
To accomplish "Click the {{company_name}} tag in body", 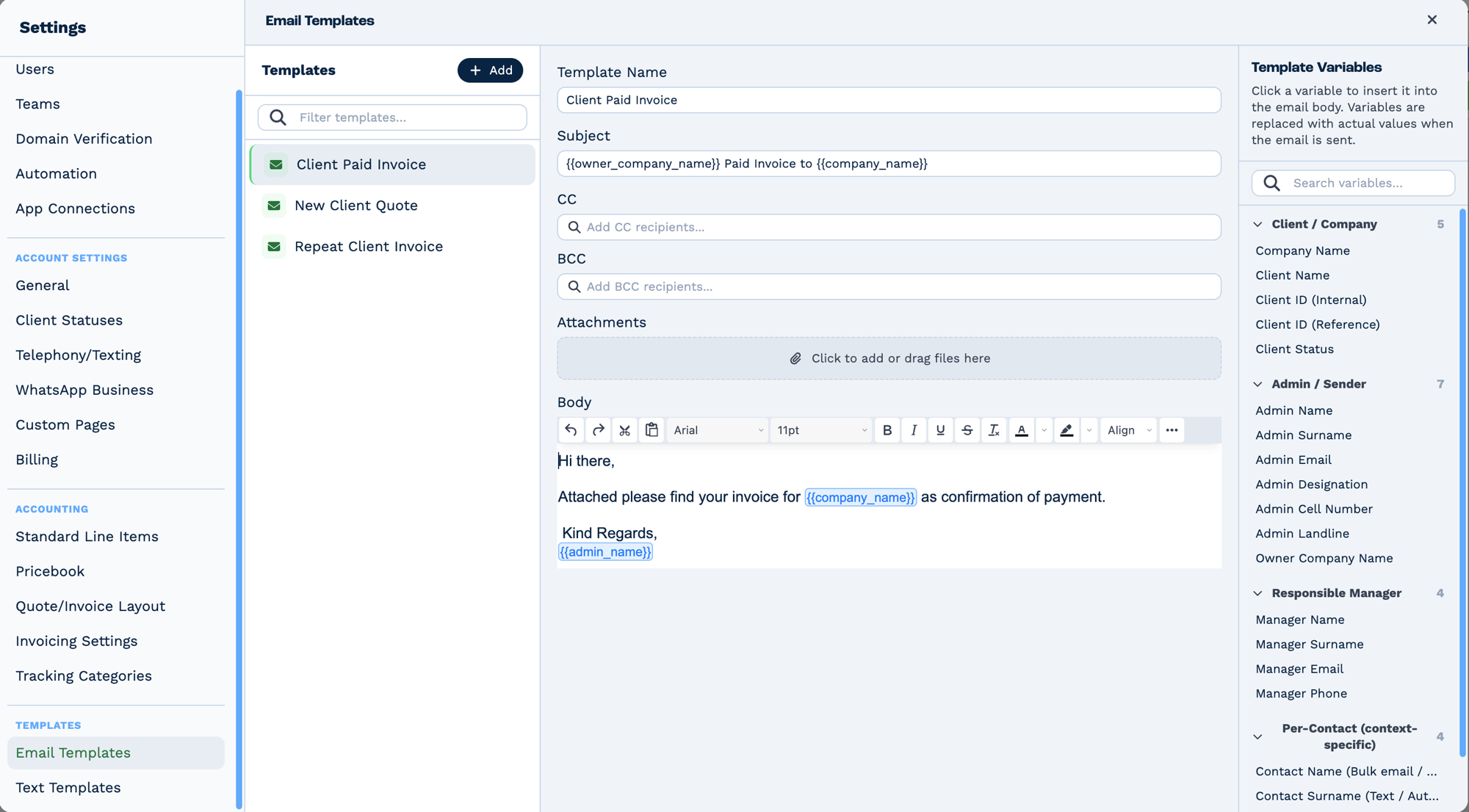I will coord(860,498).
